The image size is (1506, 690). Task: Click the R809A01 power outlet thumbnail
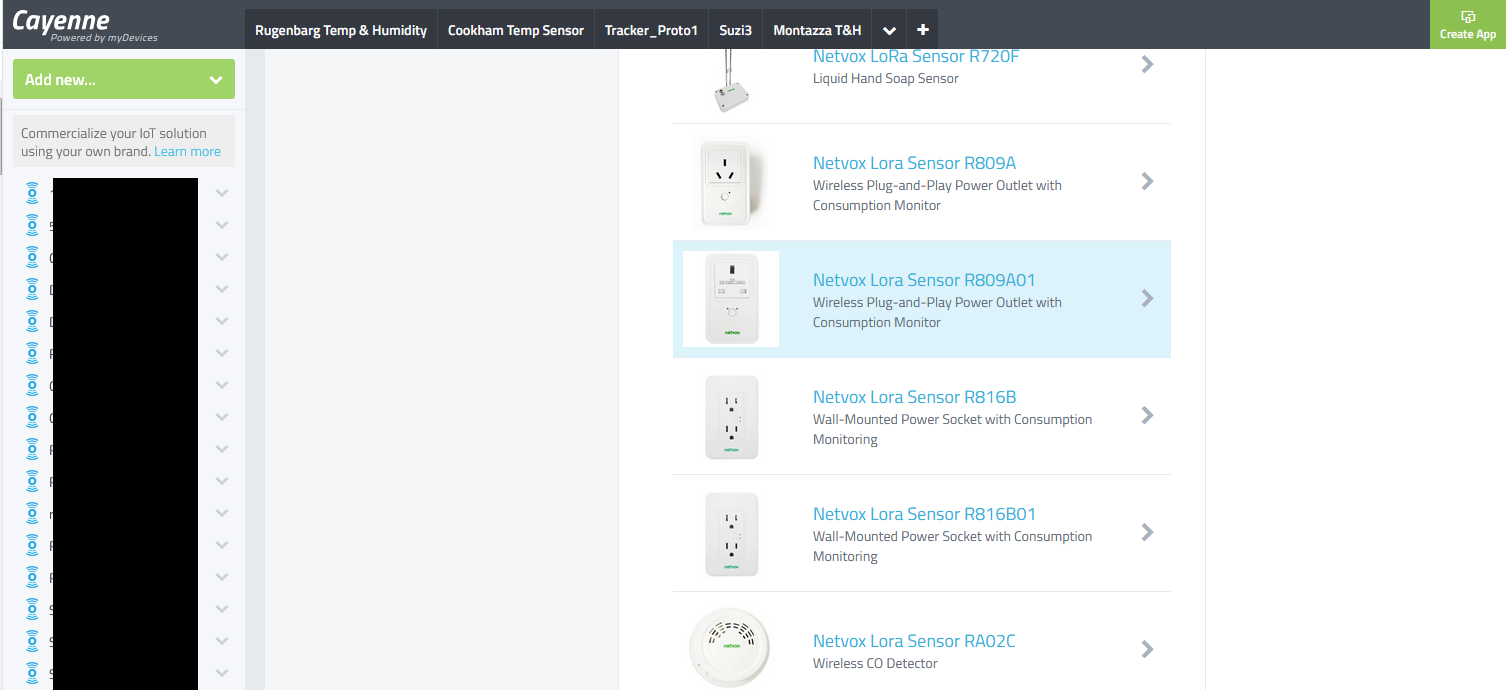pos(731,298)
